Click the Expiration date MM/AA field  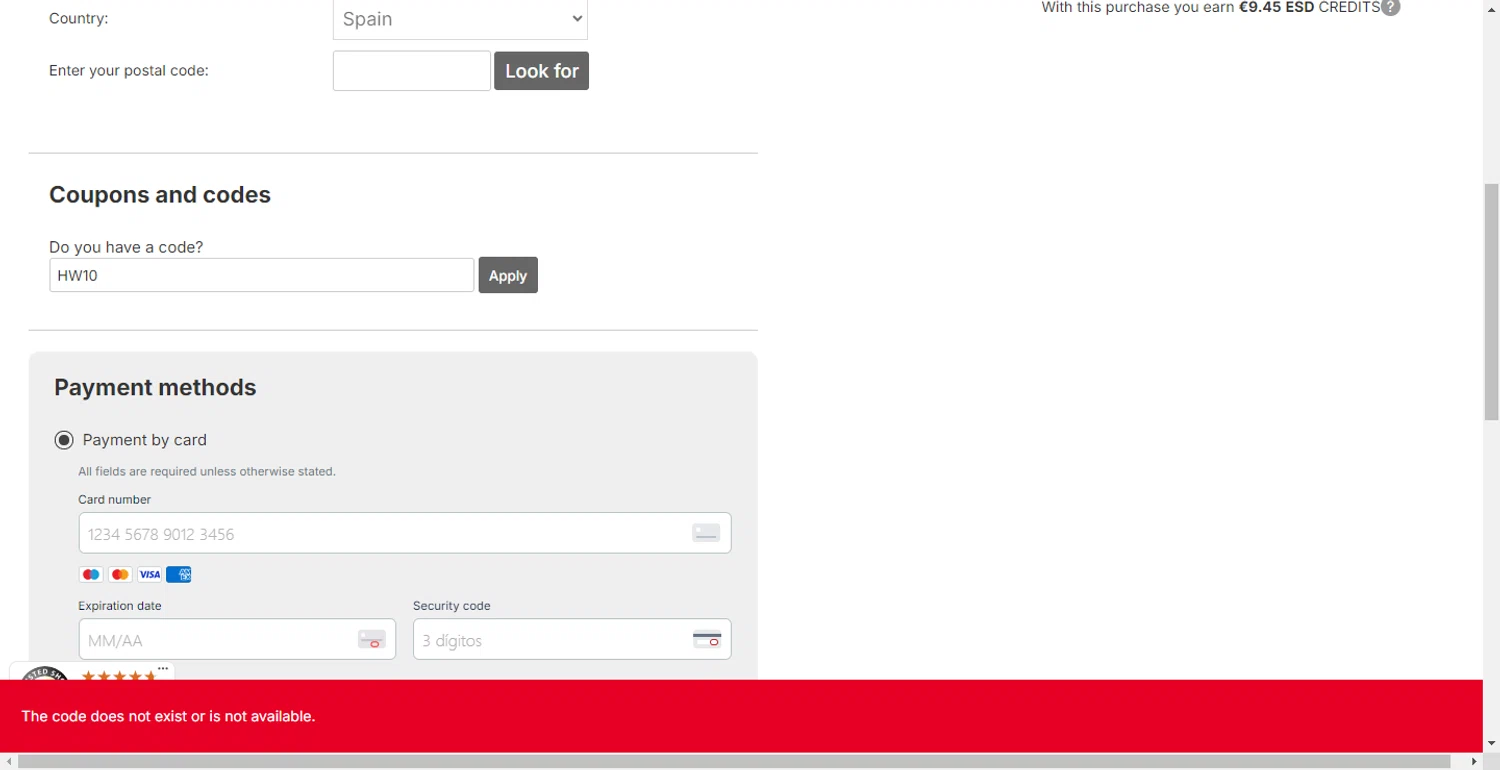(237, 640)
